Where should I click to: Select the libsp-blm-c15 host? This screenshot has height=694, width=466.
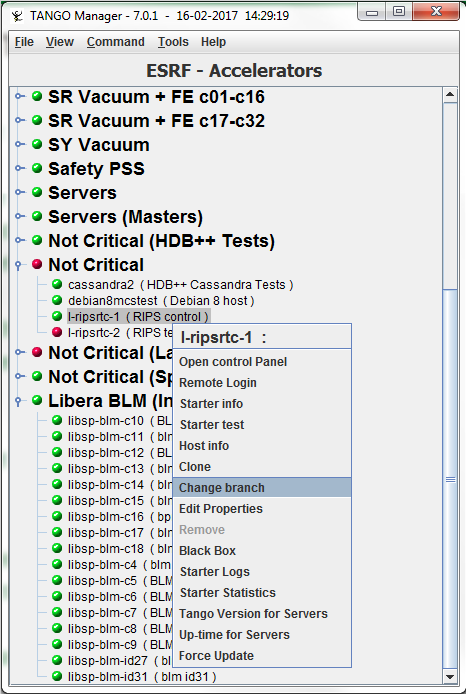point(120,501)
